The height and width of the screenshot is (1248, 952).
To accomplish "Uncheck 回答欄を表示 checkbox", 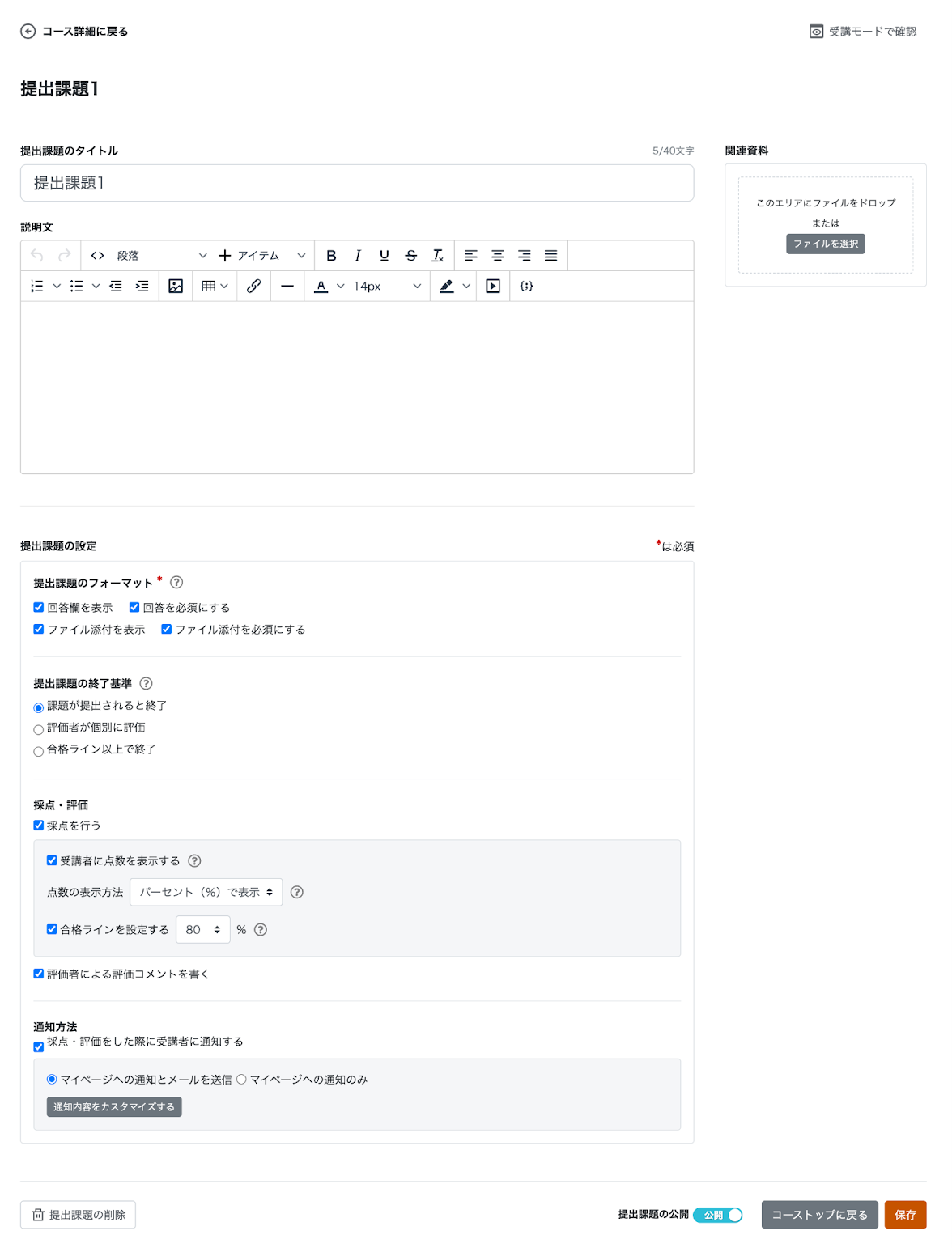I will click(39, 608).
